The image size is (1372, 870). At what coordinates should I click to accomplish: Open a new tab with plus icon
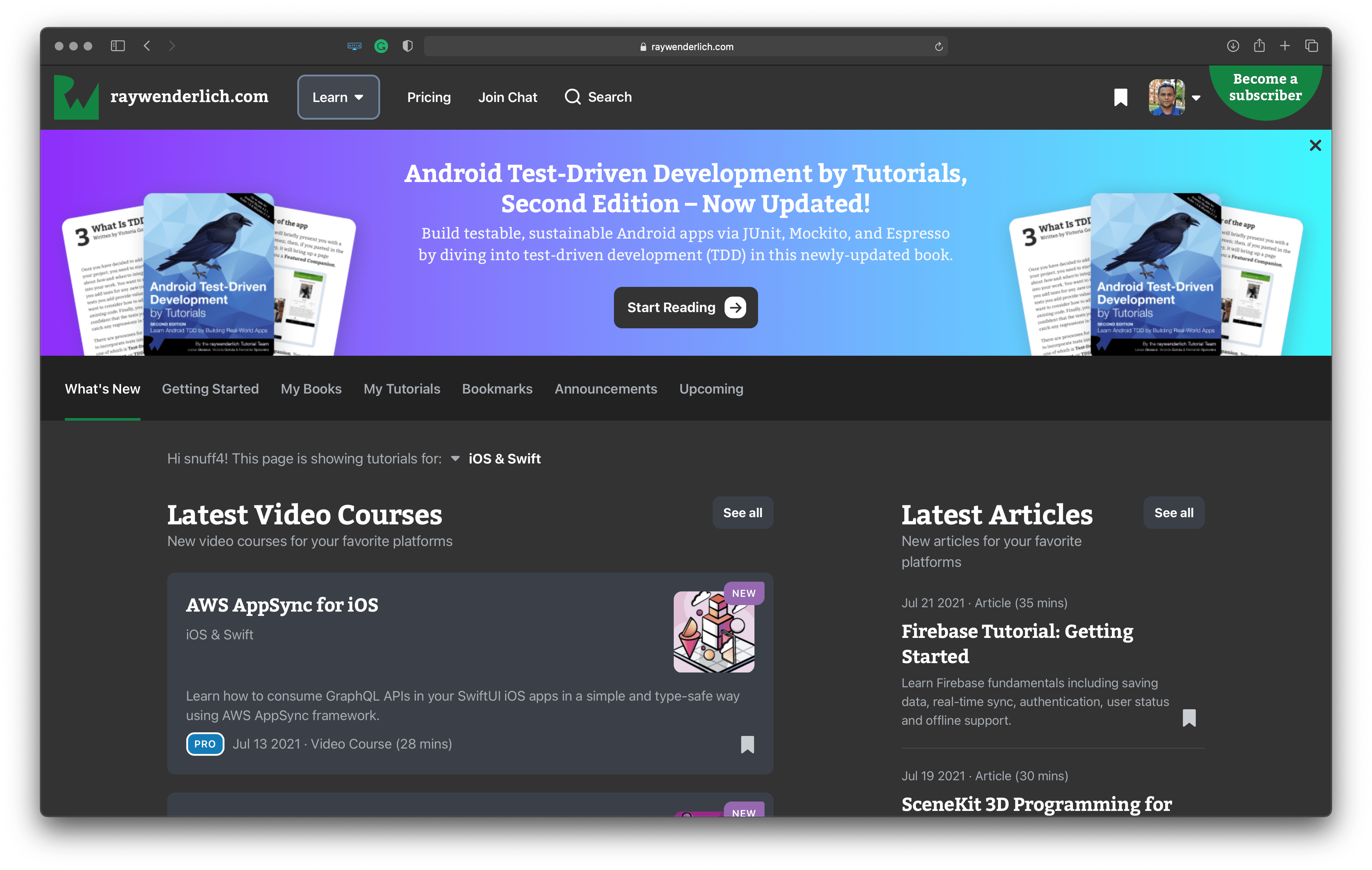pos(1285,46)
